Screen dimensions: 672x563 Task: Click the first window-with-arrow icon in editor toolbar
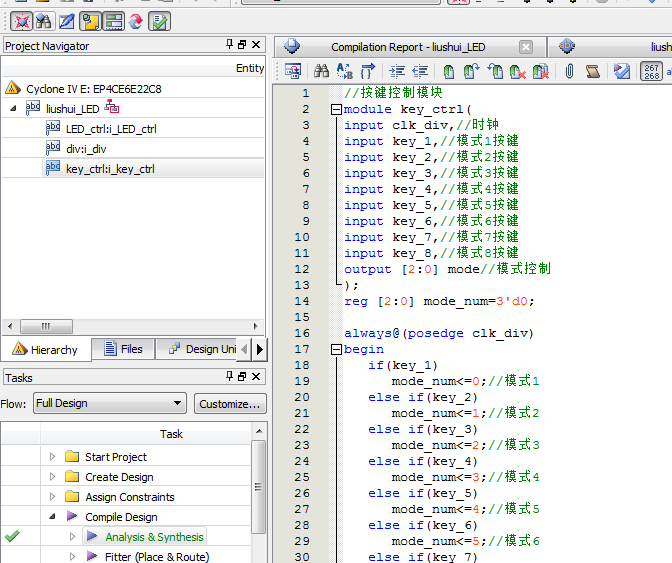(293, 71)
